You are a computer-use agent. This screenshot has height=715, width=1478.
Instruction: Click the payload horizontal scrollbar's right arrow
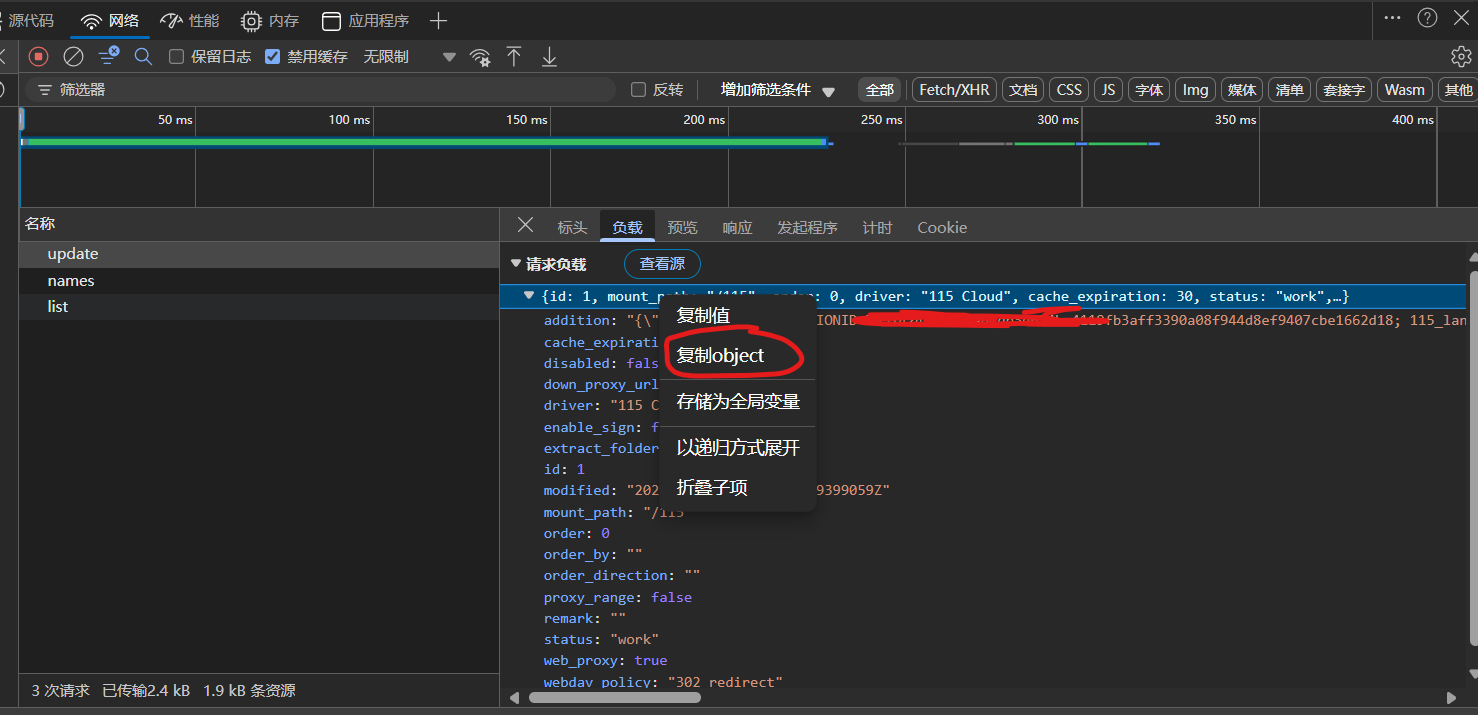pyautogui.click(x=1452, y=697)
